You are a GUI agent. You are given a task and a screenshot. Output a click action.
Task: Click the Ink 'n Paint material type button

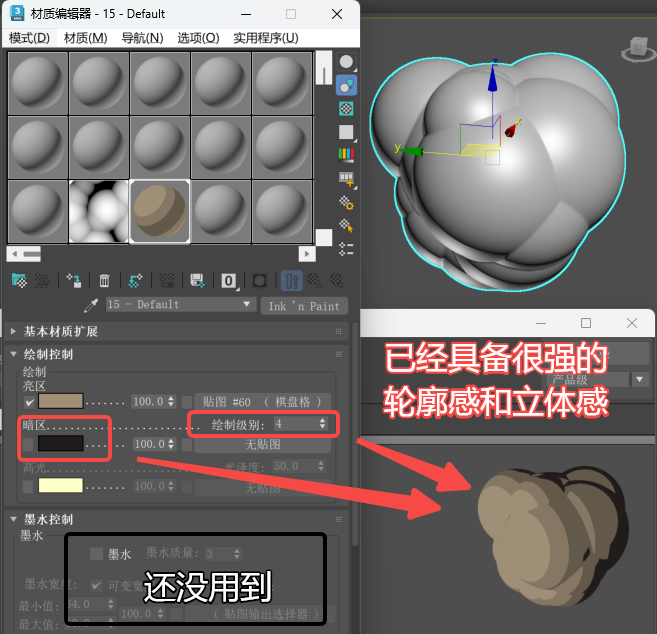304,306
